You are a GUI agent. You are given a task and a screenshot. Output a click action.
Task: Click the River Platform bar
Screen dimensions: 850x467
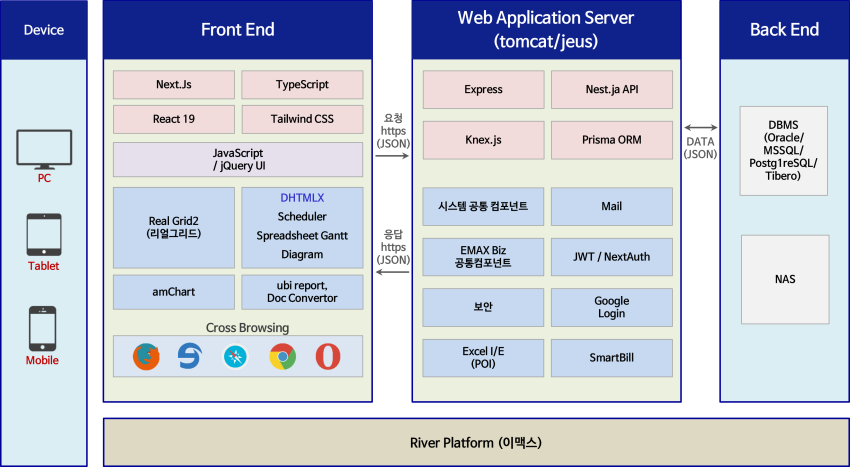click(x=476, y=443)
